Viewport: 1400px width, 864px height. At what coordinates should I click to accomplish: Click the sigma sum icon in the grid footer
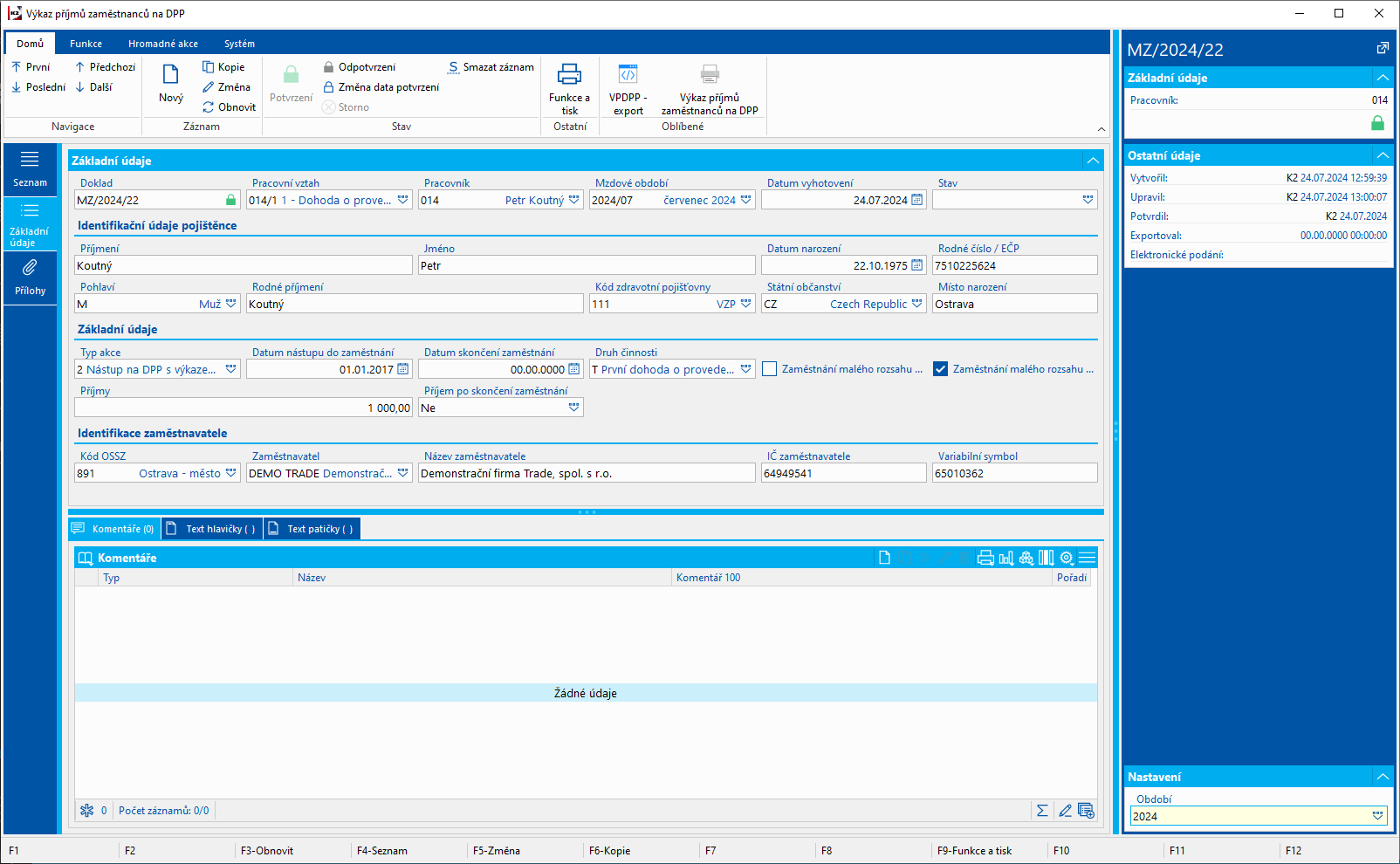1042,811
